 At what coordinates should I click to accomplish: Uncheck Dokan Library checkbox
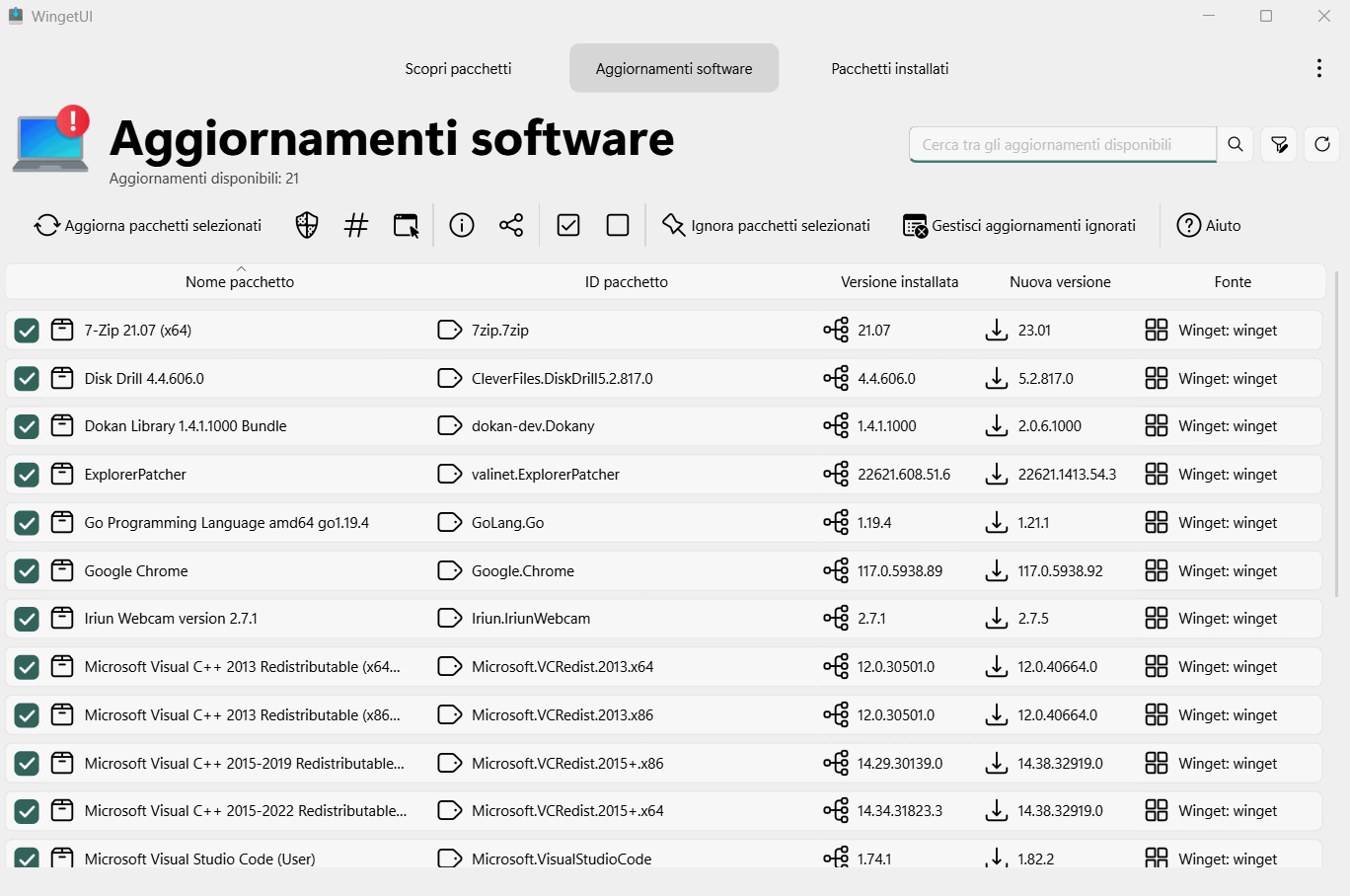(x=27, y=426)
